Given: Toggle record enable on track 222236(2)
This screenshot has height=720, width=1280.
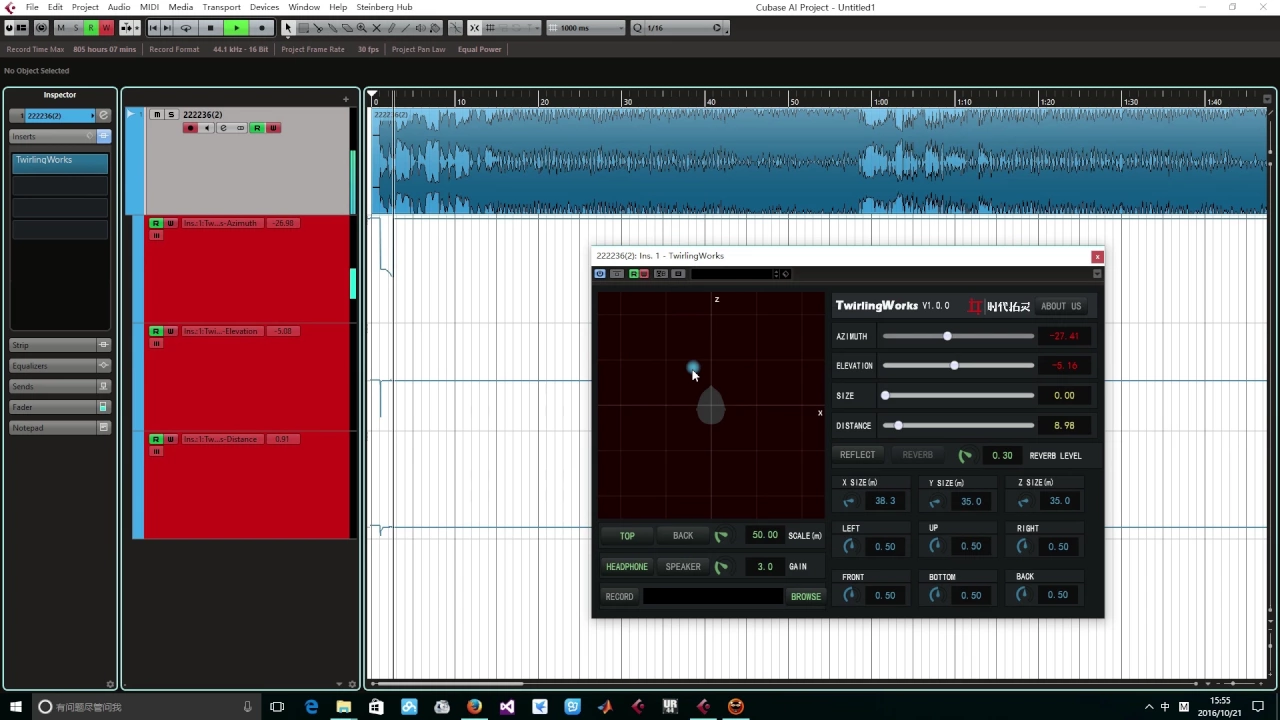Looking at the screenshot, I should [190, 128].
